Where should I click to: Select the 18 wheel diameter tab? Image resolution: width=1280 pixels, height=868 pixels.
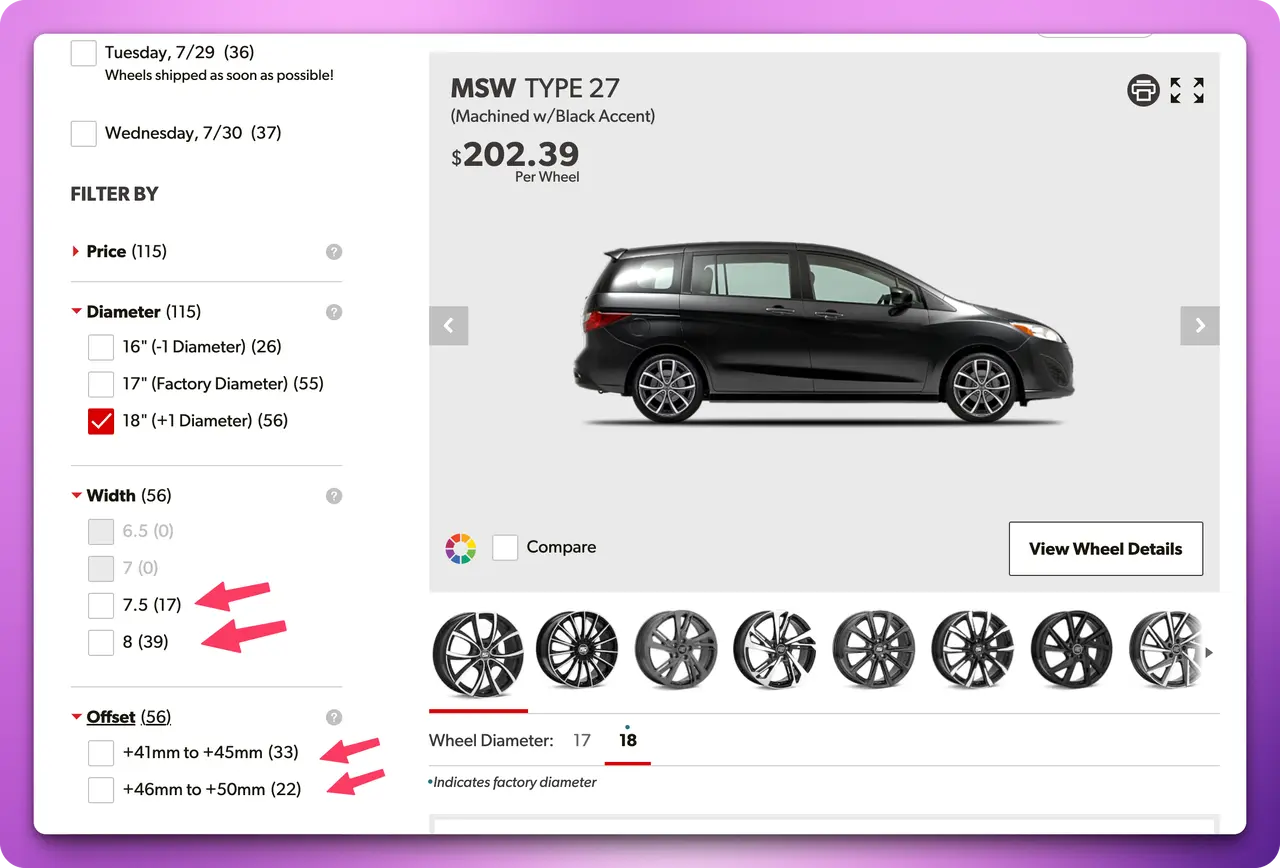tap(628, 741)
